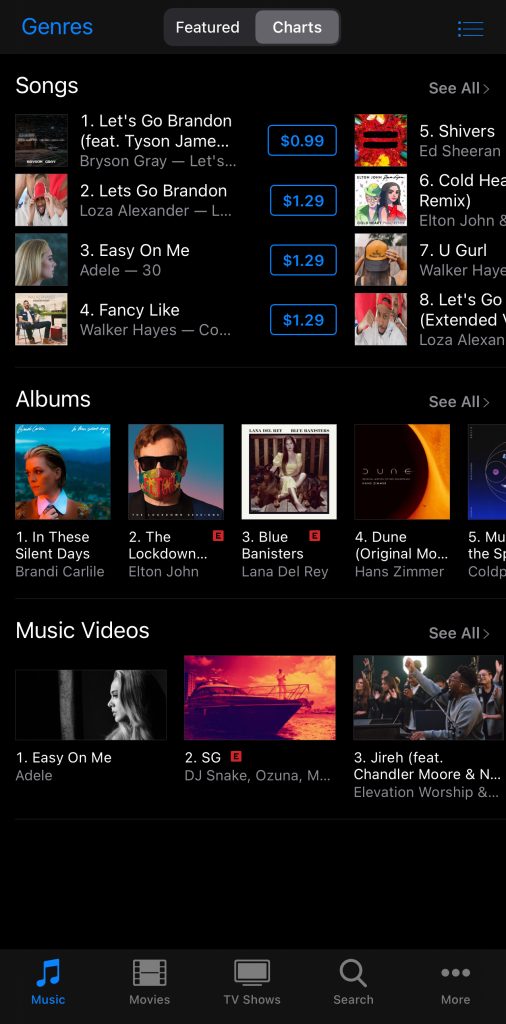Expand Songs with See All

pos(458,88)
